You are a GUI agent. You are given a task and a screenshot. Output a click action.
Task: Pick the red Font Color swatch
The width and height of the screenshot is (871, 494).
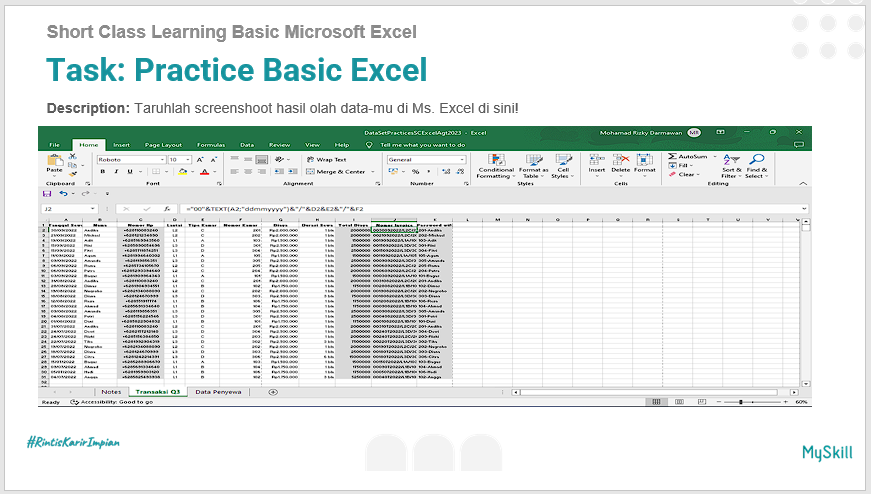[x=204, y=172]
